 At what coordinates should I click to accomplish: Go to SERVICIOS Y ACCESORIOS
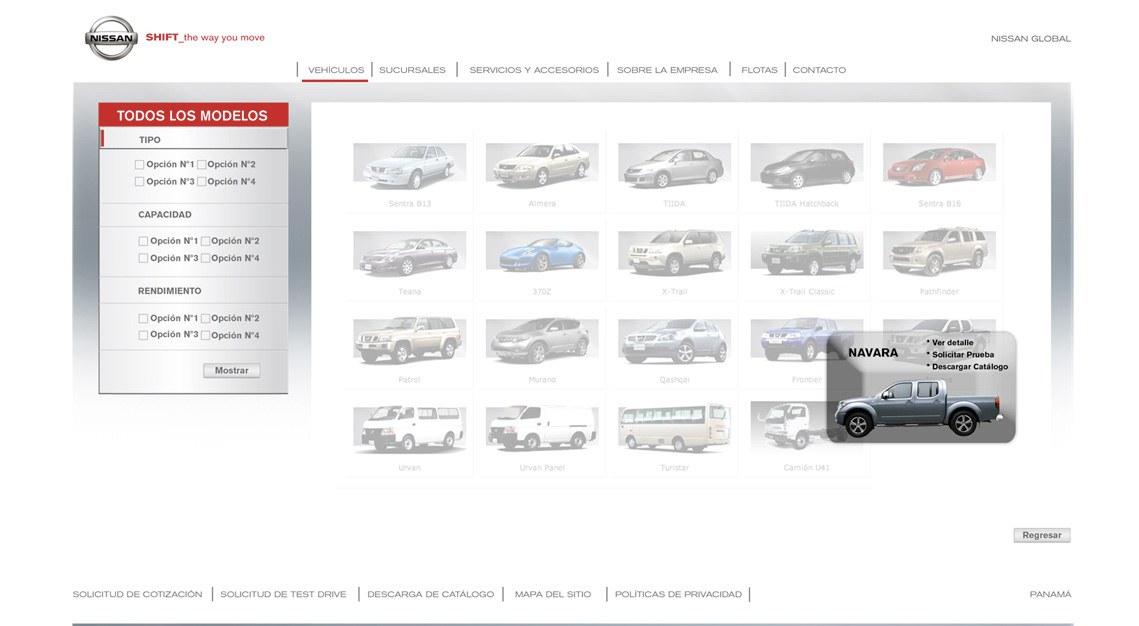534,70
